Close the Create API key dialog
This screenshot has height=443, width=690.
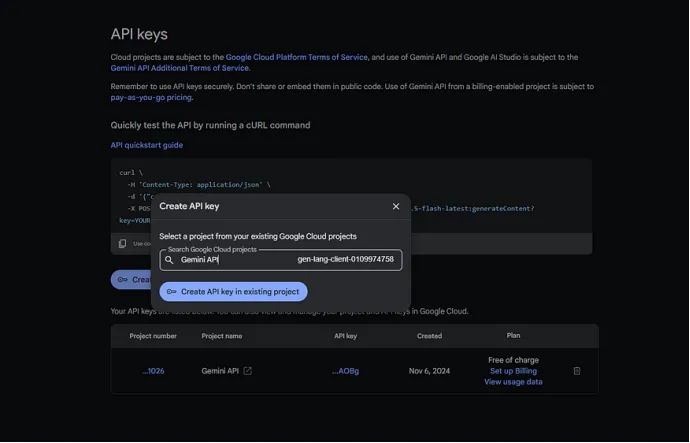point(396,206)
